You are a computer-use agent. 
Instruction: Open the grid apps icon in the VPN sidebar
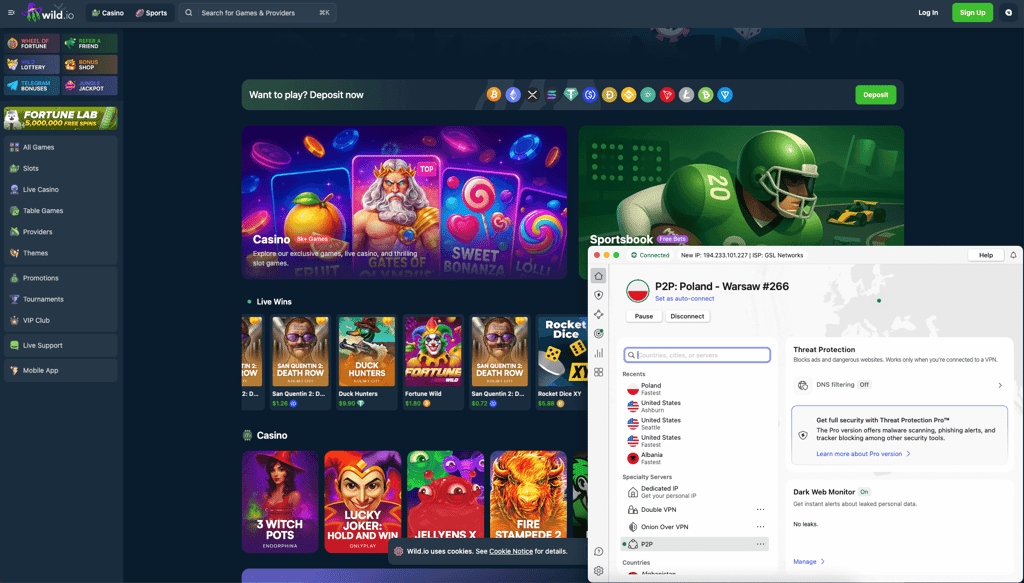[598, 372]
